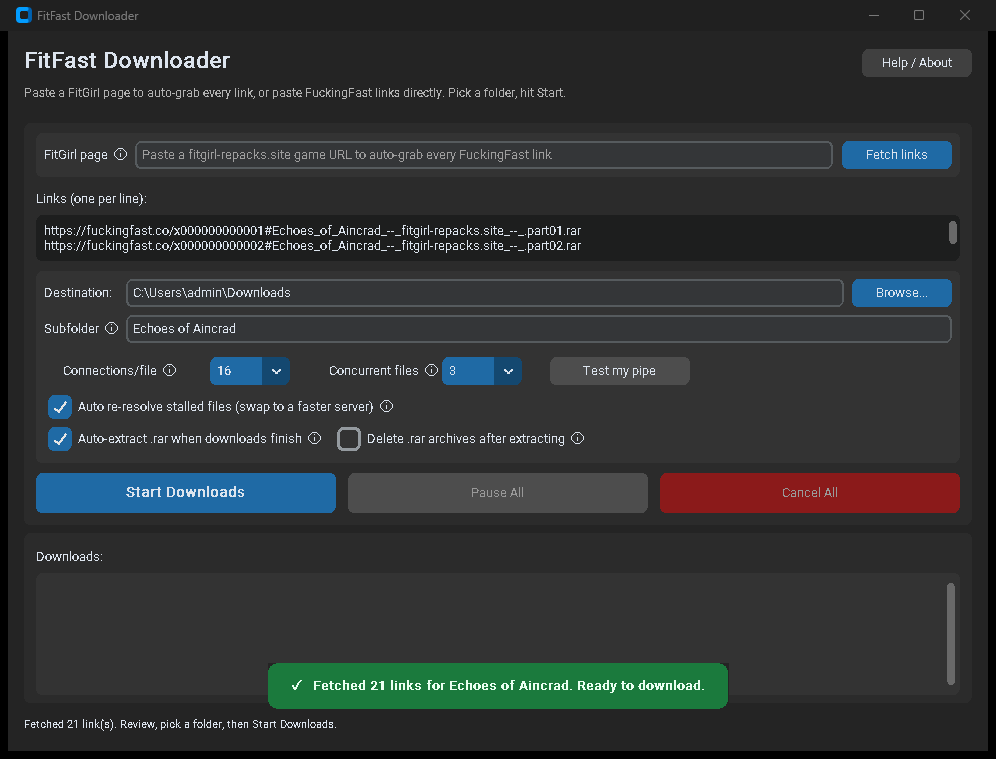Click the Concurrent files info icon
Screen dimensions: 996x759
[431, 370]
